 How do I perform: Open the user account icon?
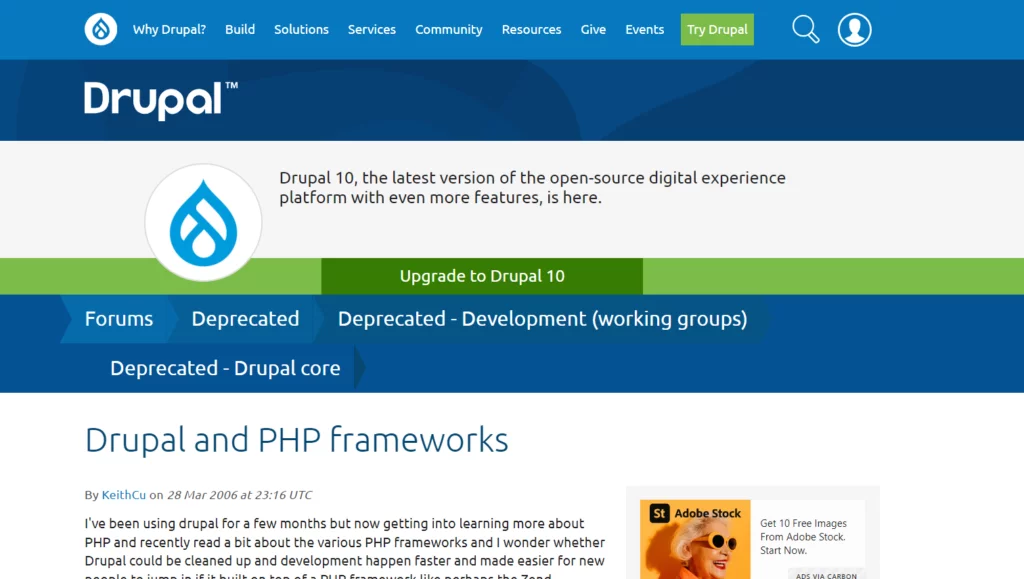(x=854, y=29)
